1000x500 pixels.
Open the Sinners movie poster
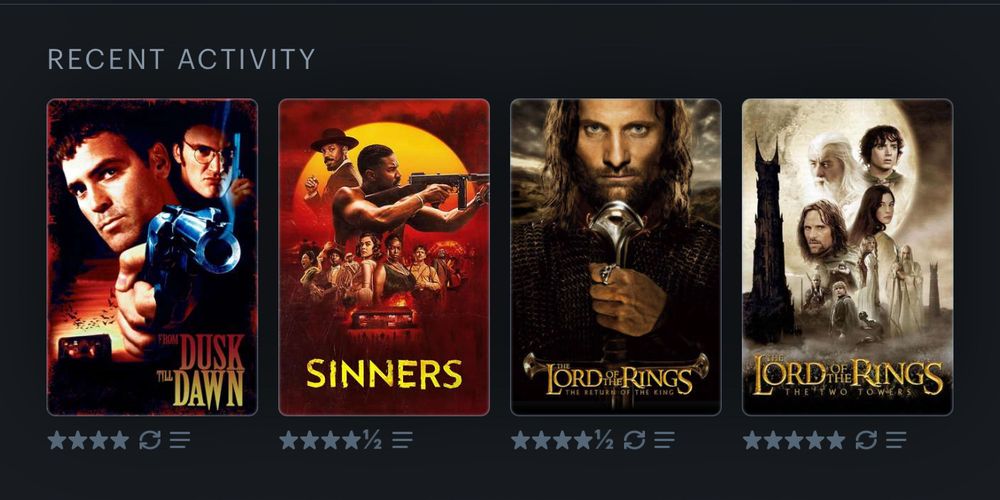tap(384, 257)
